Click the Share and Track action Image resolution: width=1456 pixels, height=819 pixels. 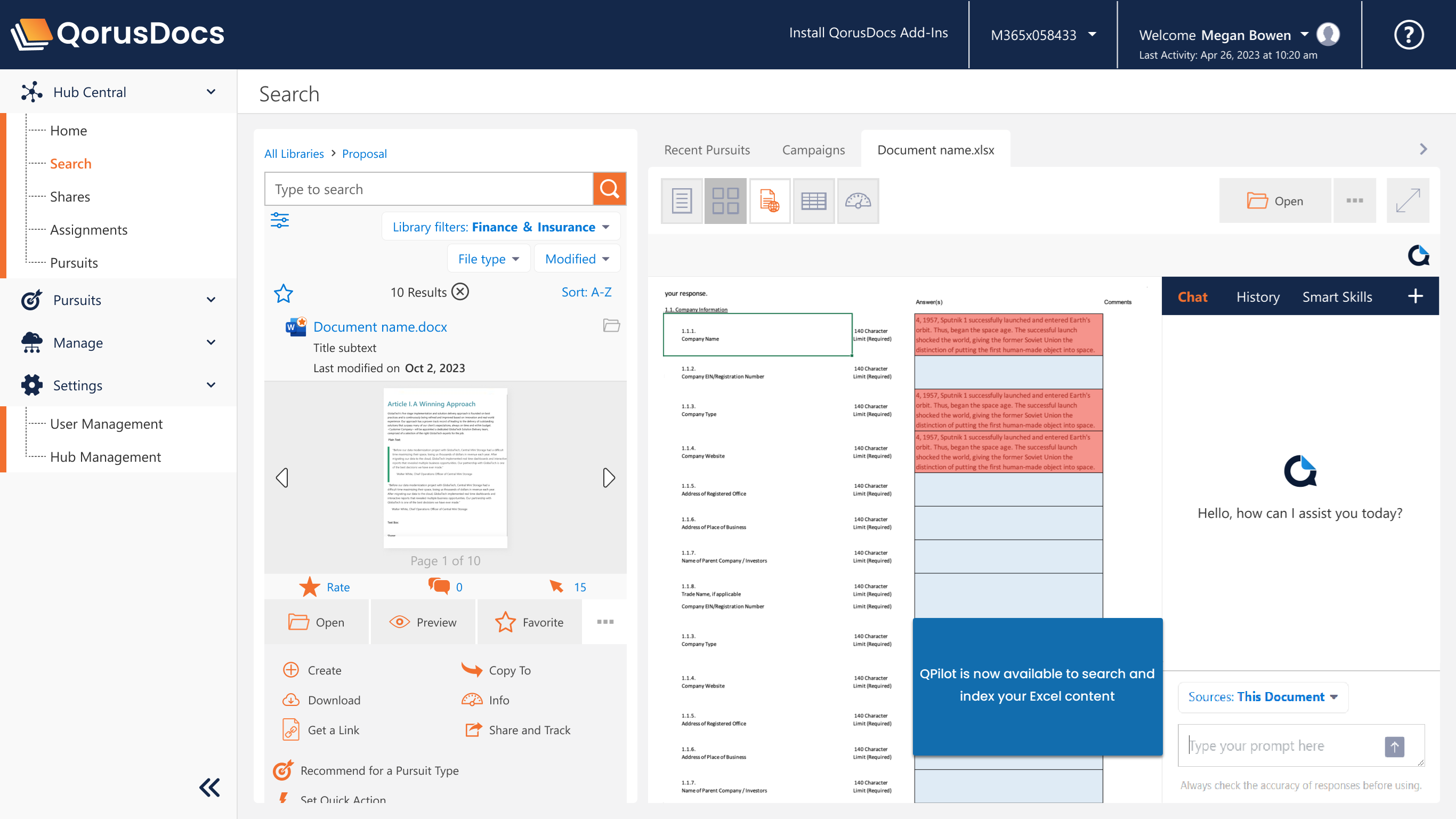tap(517, 730)
